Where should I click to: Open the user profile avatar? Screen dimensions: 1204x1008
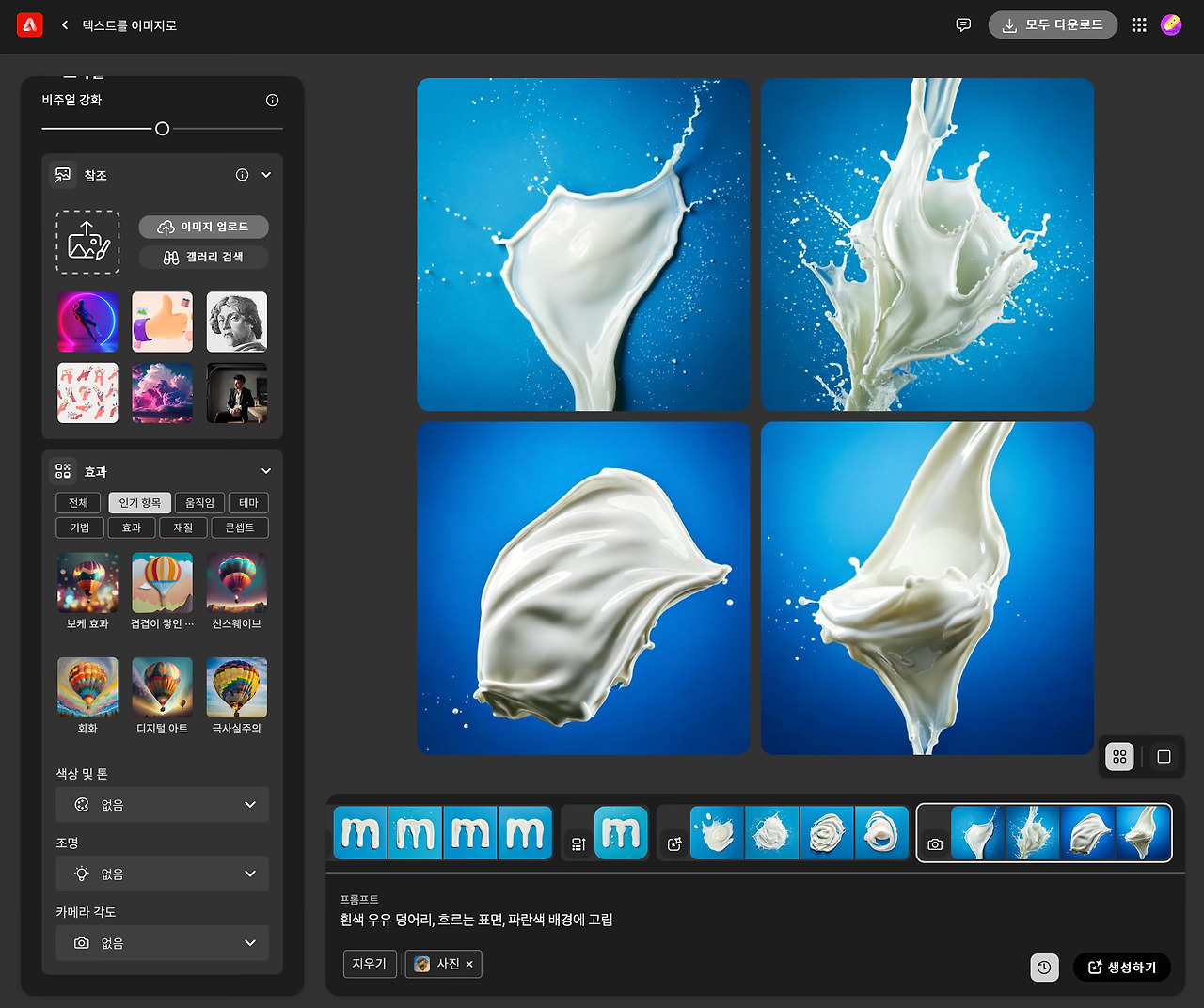(1171, 25)
